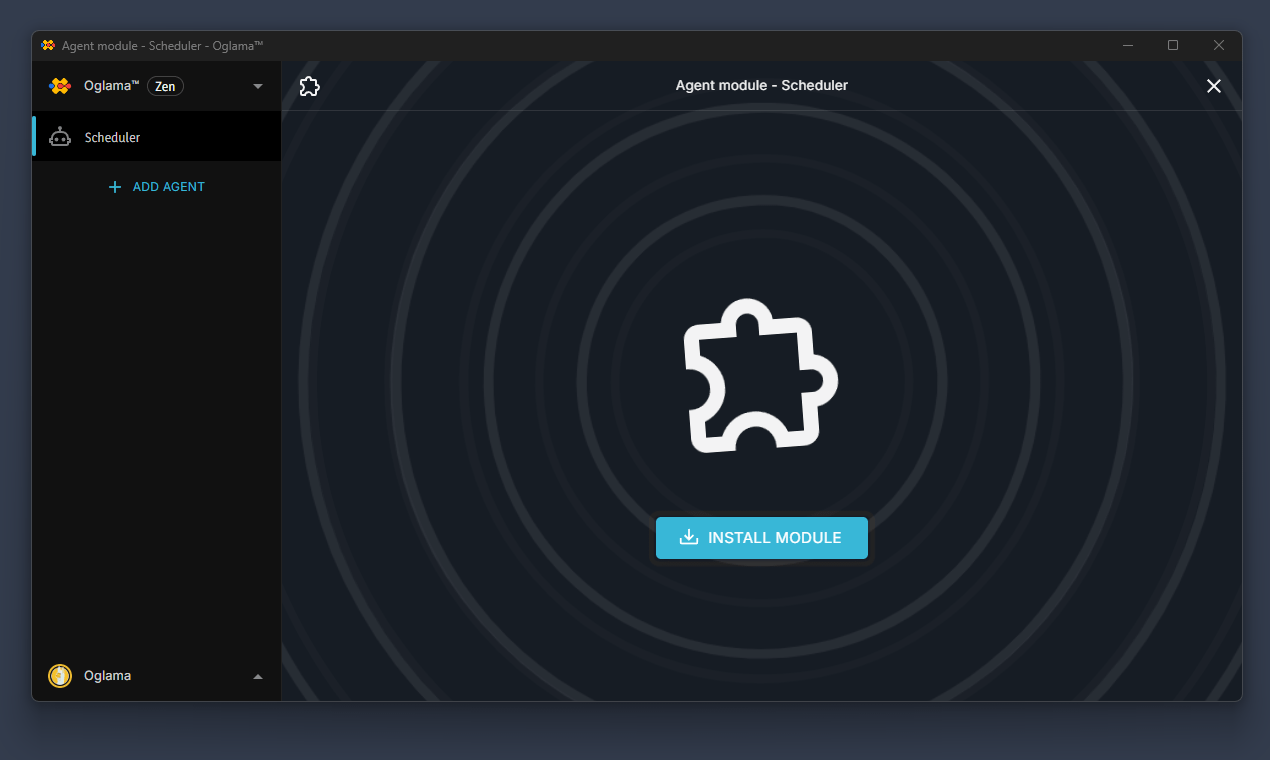The height and width of the screenshot is (760, 1270).
Task: Collapse the Oglama account section chevron
Action: pyautogui.click(x=257, y=675)
